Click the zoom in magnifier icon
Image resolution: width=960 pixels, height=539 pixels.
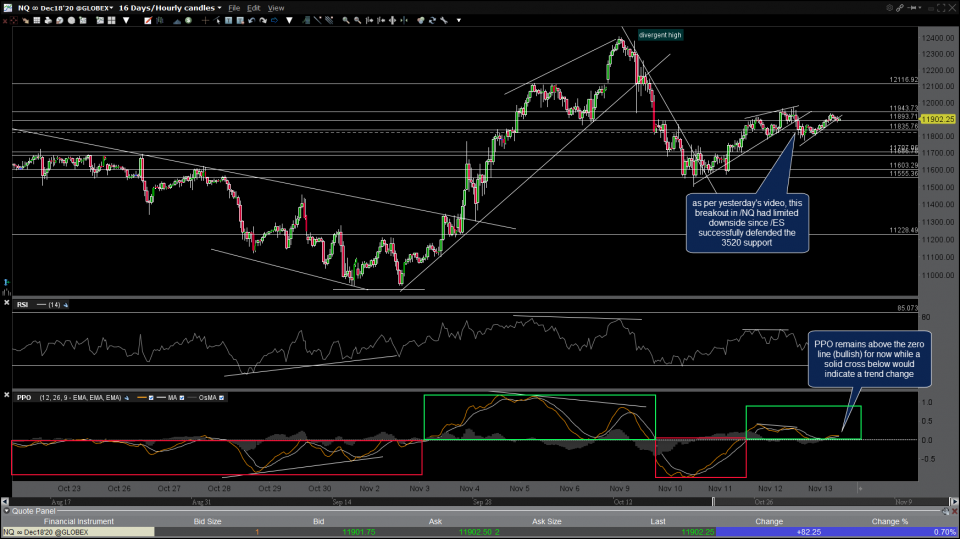pyautogui.click(x=346, y=20)
